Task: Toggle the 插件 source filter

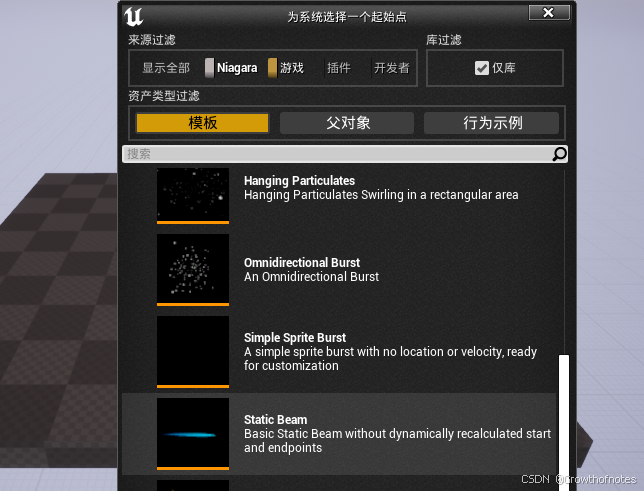Action: (x=339, y=68)
